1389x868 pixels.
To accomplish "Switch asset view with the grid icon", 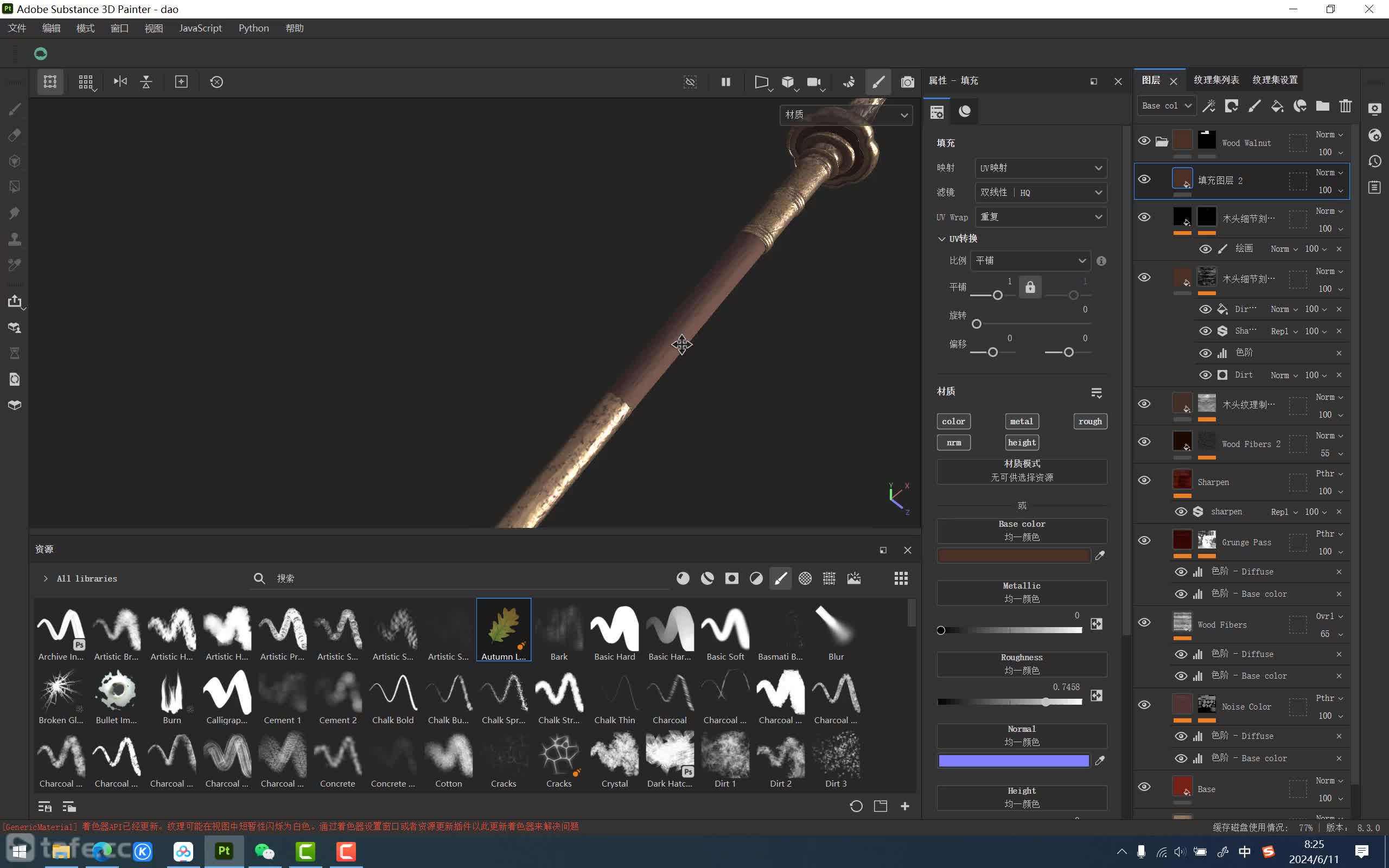I will coord(901,578).
